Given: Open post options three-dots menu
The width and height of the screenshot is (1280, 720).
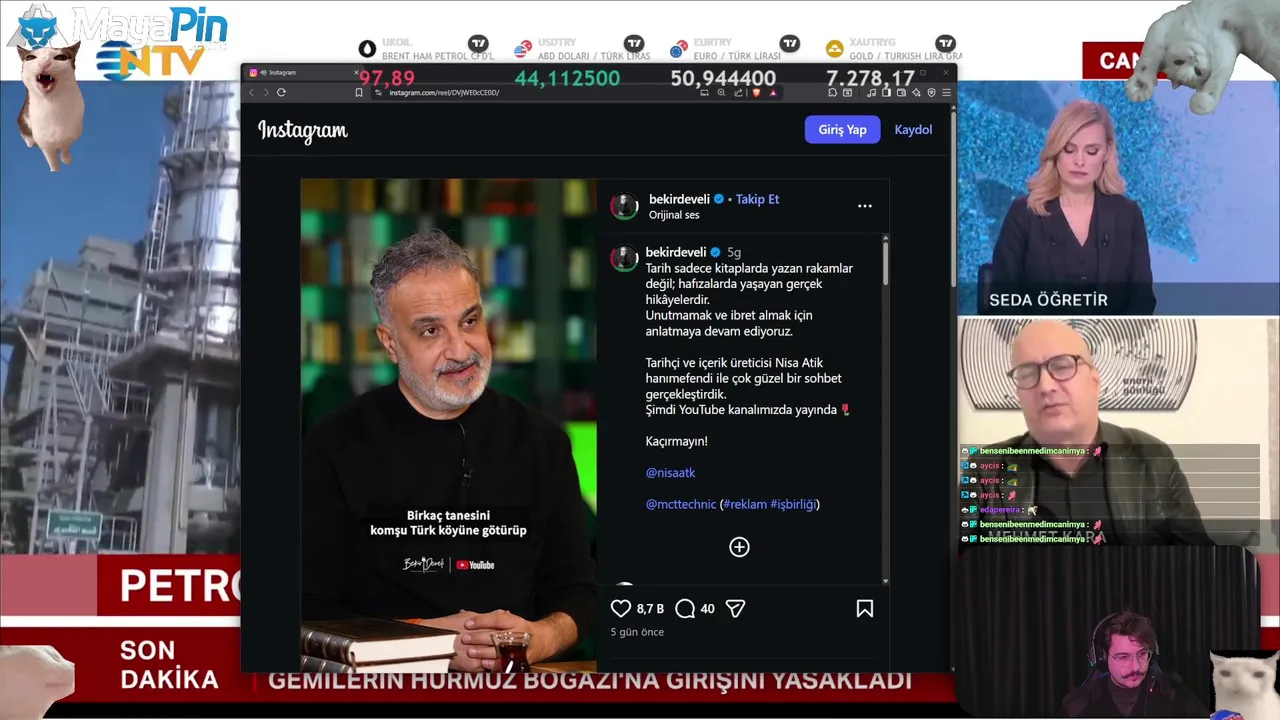Looking at the screenshot, I should coord(865,206).
